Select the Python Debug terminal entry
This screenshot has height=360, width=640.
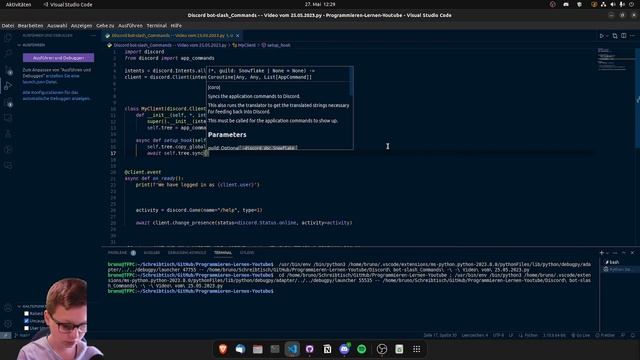coord(618,269)
